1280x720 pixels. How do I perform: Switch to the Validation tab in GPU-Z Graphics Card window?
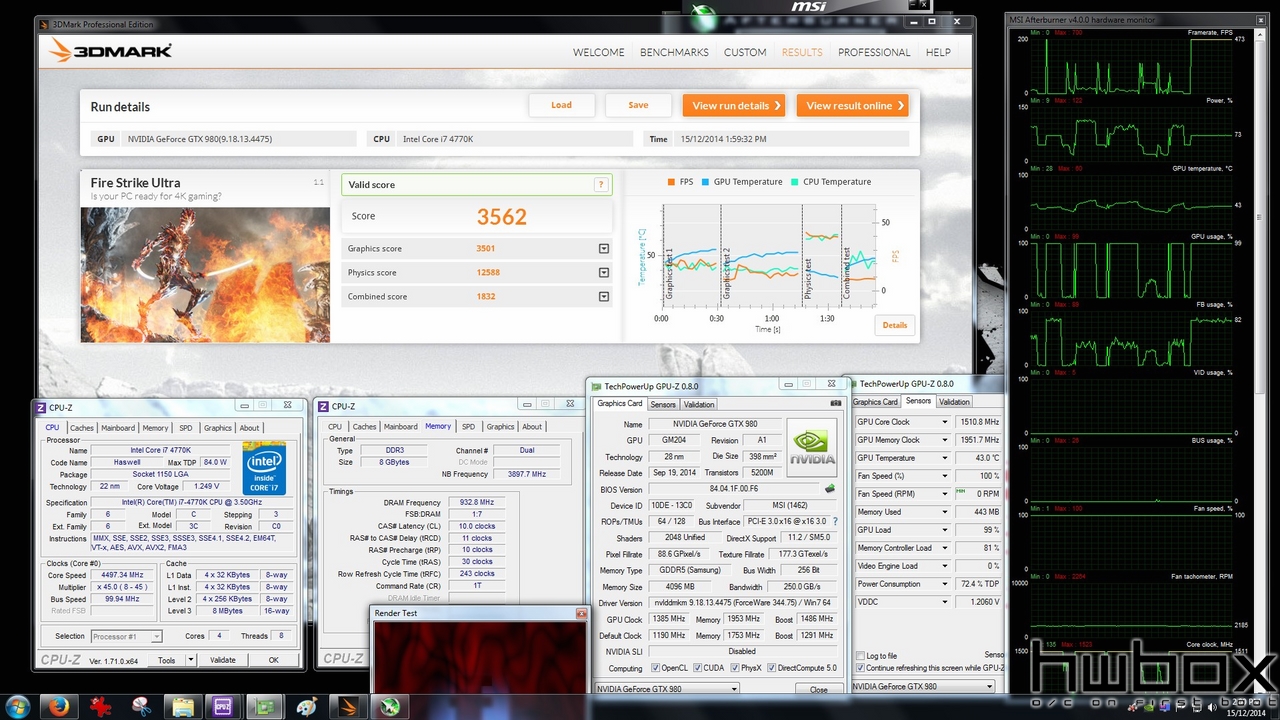tap(699, 405)
